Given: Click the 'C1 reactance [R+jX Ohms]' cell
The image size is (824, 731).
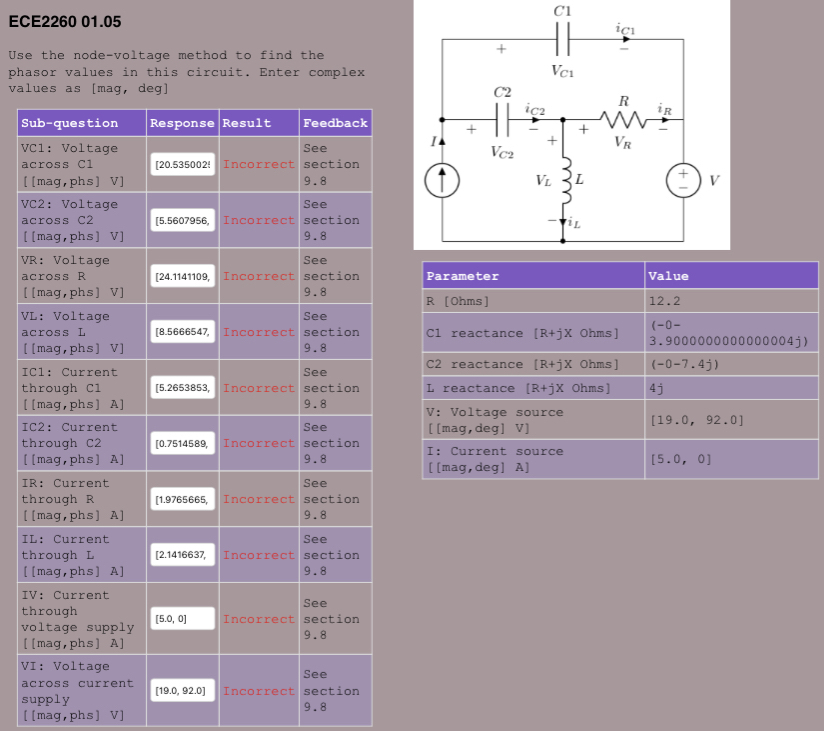Looking at the screenshot, I should point(533,333).
